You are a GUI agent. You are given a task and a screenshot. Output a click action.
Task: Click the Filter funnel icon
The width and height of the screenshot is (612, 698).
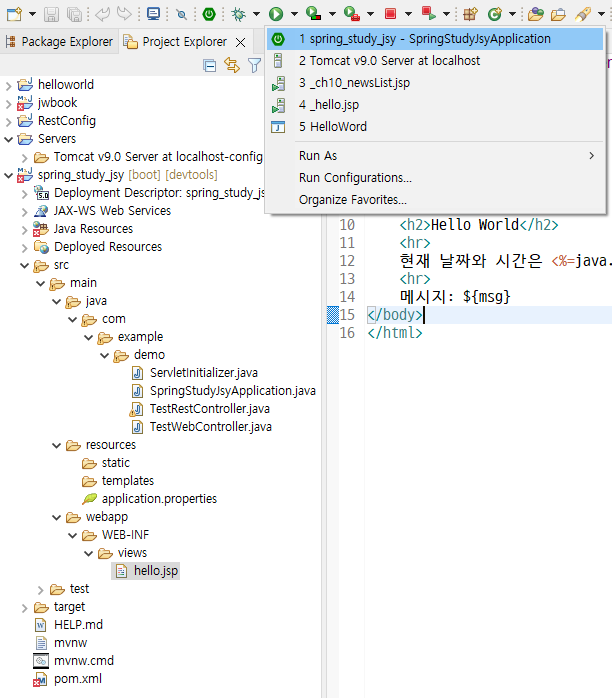tap(254, 66)
